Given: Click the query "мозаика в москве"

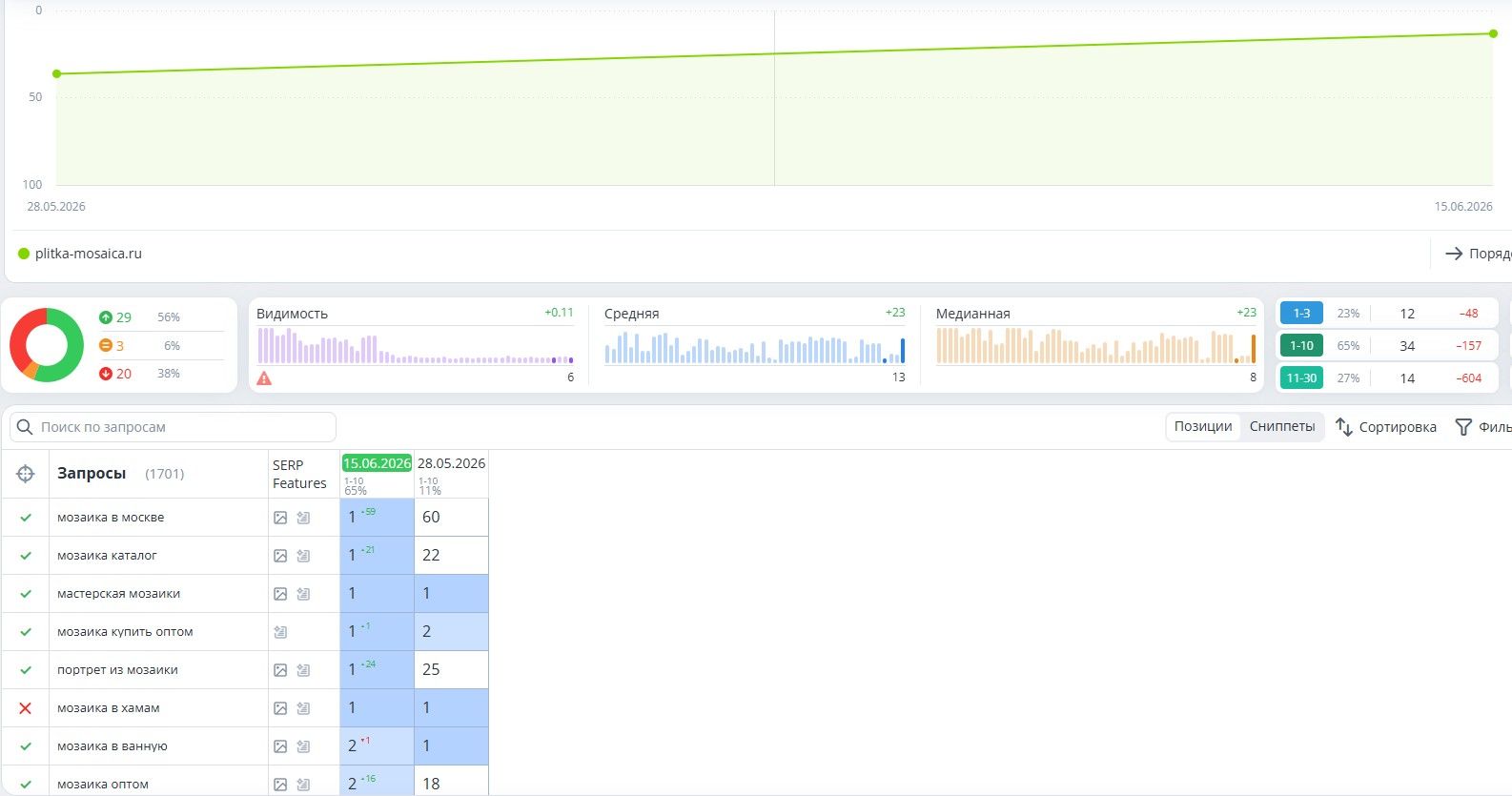Looking at the screenshot, I should pyautogui.click(x=111, y=518).
